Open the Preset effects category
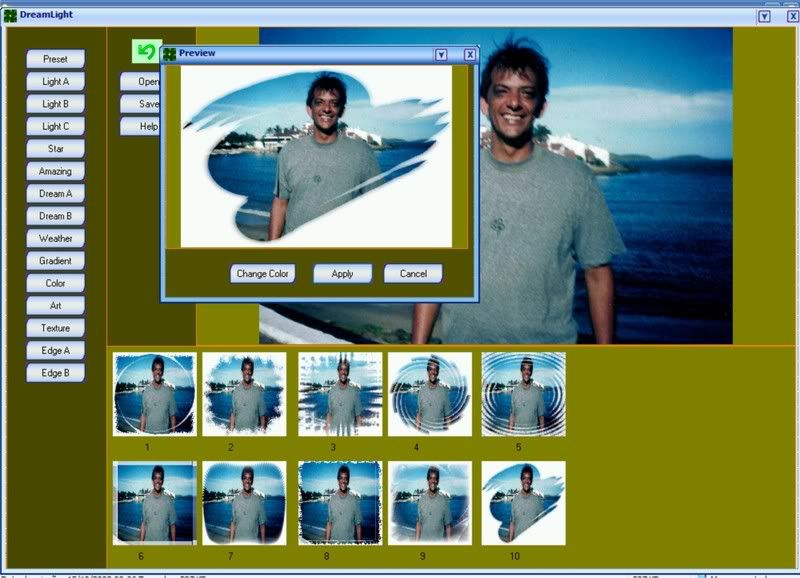Screen dimensions: 800x578 (56, 59)
